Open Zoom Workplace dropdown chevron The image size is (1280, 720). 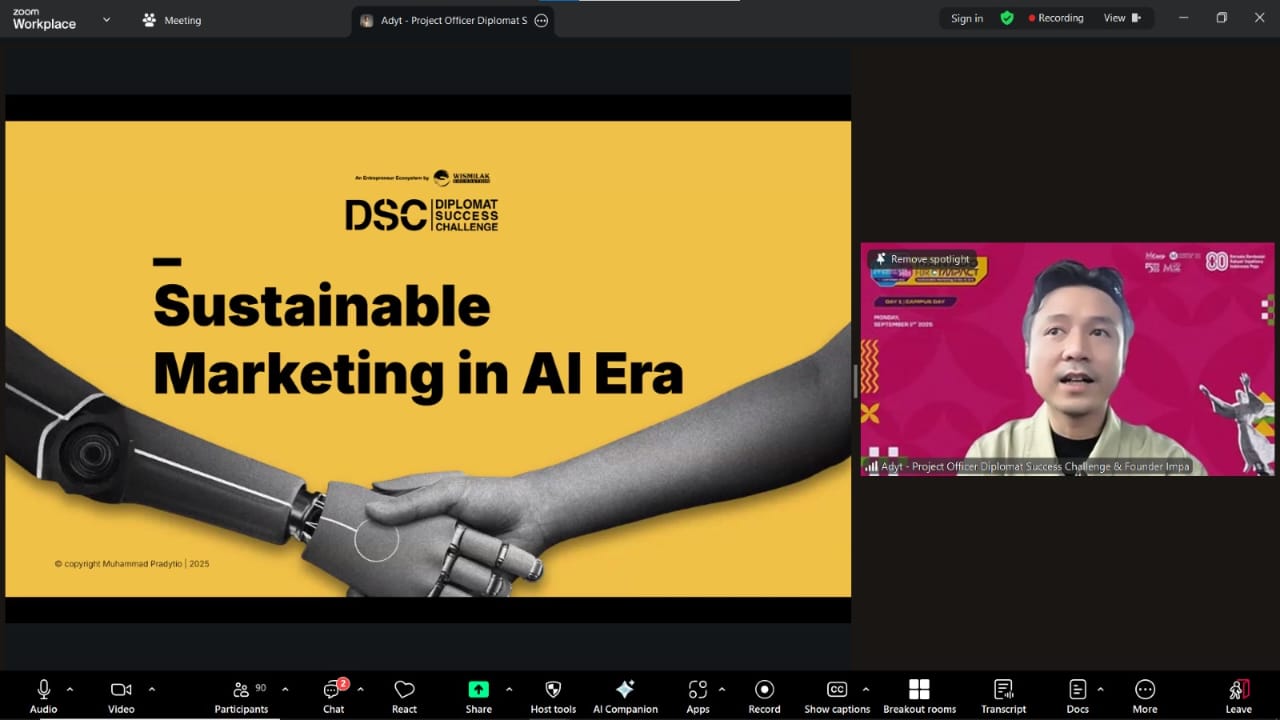pyautogui.click(x=107, y=19)
